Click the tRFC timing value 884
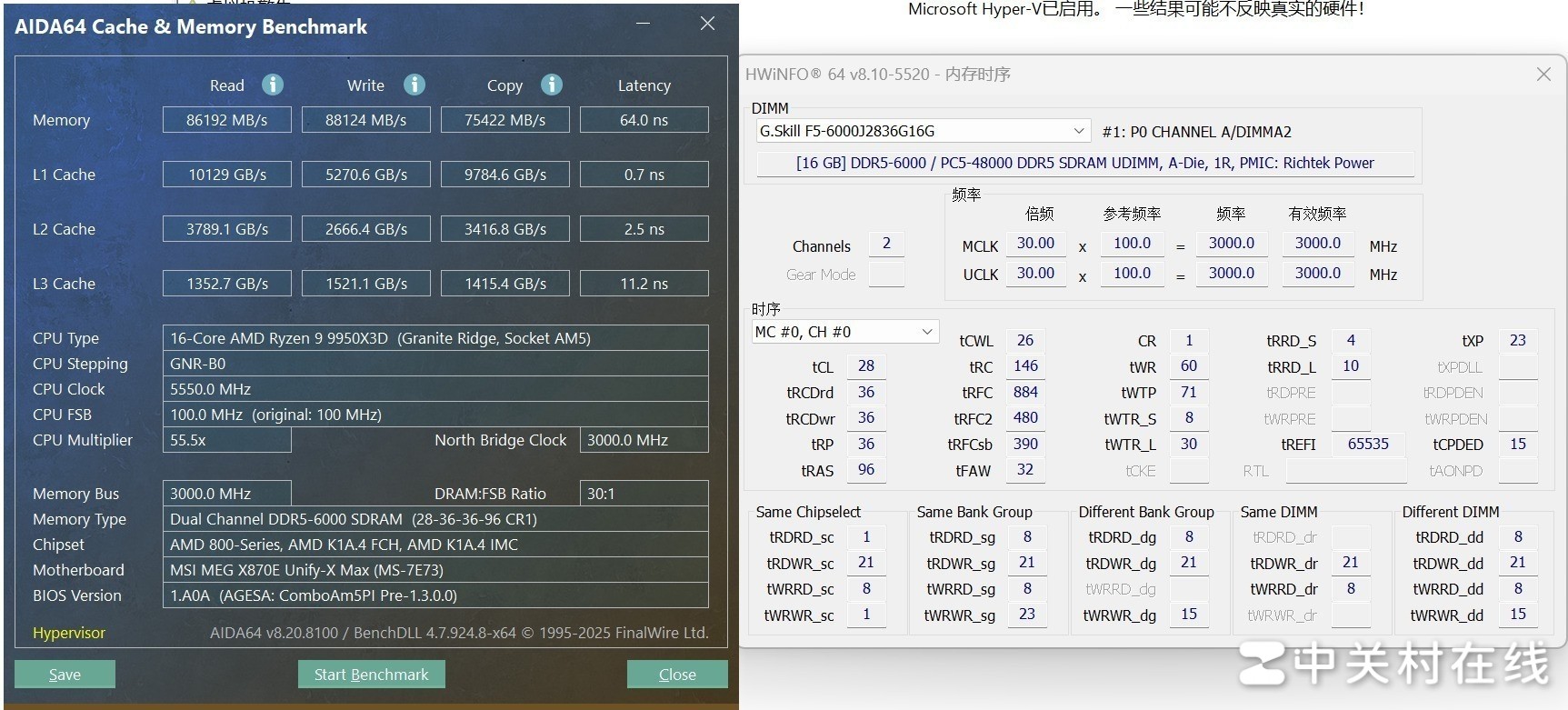Screen dimensions: 1568x710 (1025, 393)
